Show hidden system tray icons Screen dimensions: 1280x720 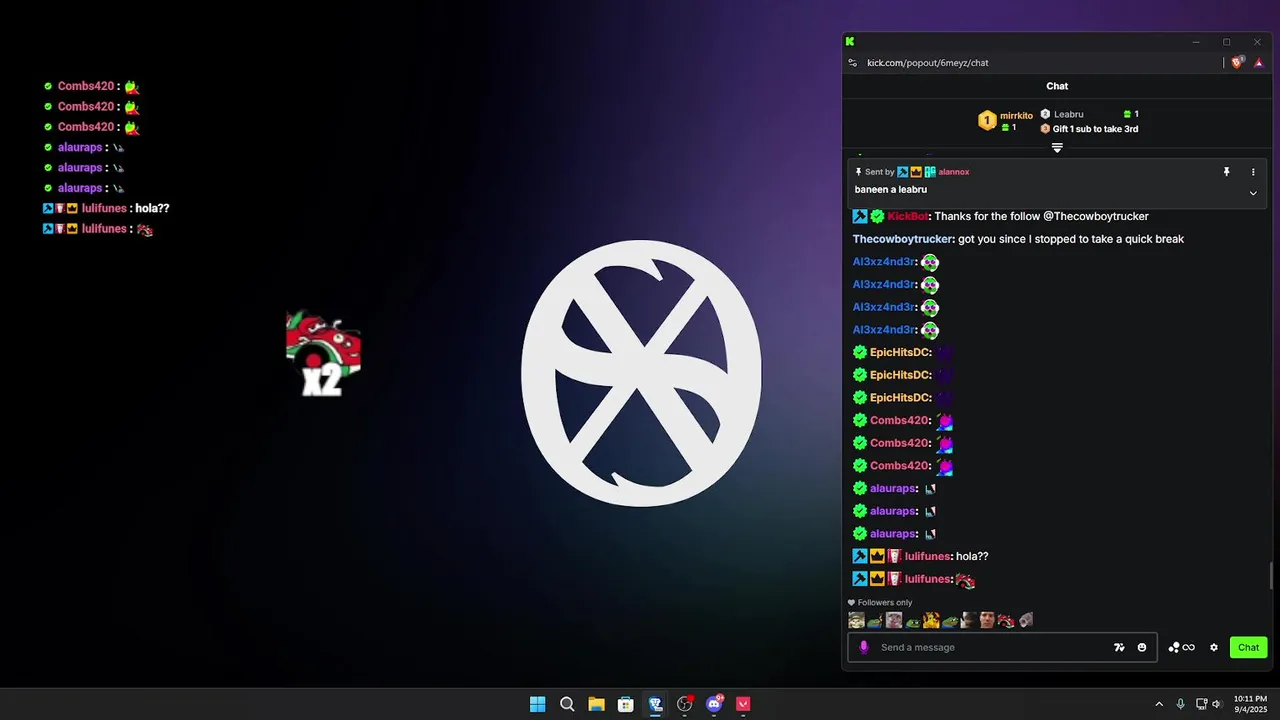click(1159, 704)
